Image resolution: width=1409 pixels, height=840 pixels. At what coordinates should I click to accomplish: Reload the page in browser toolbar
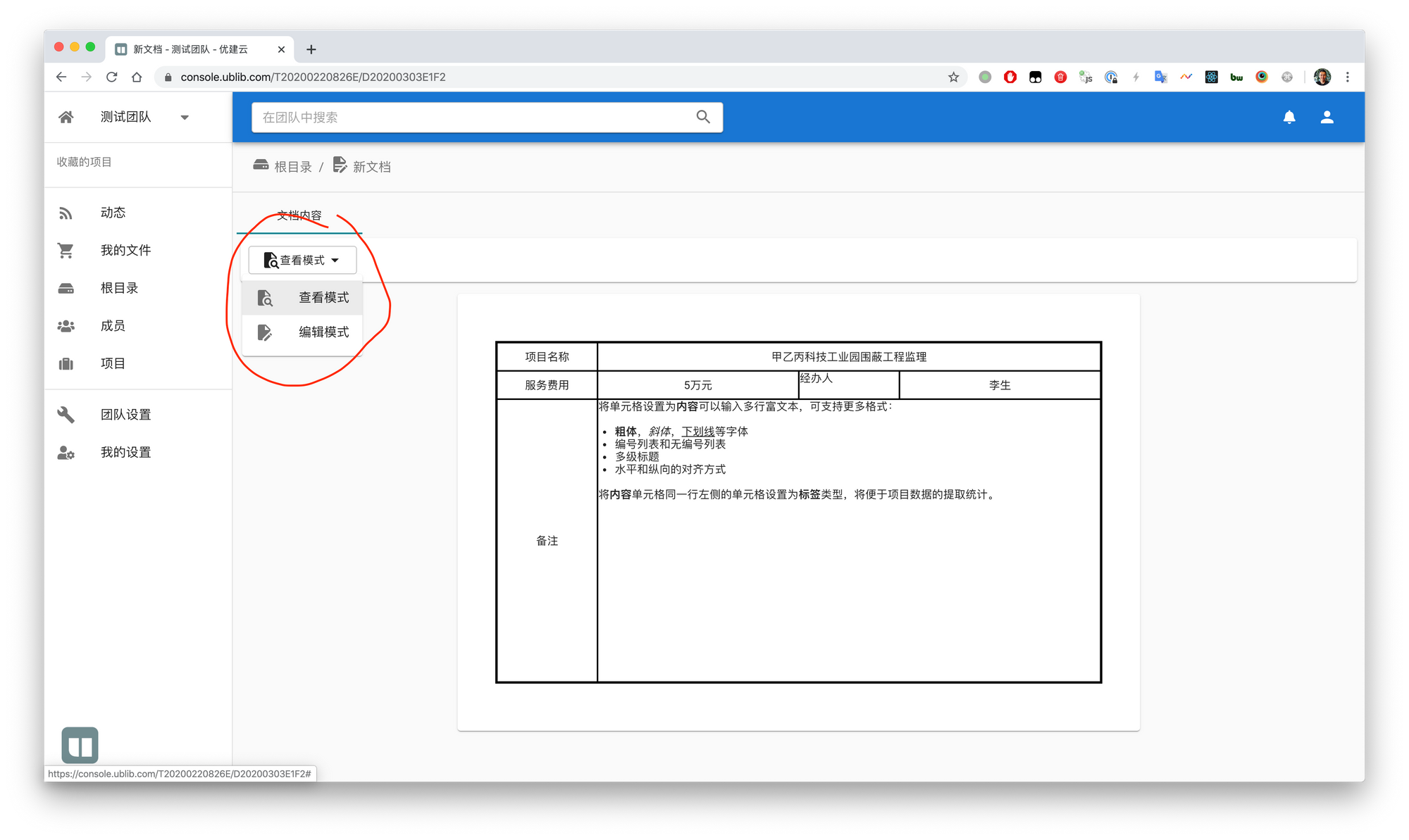click(111, 77)
